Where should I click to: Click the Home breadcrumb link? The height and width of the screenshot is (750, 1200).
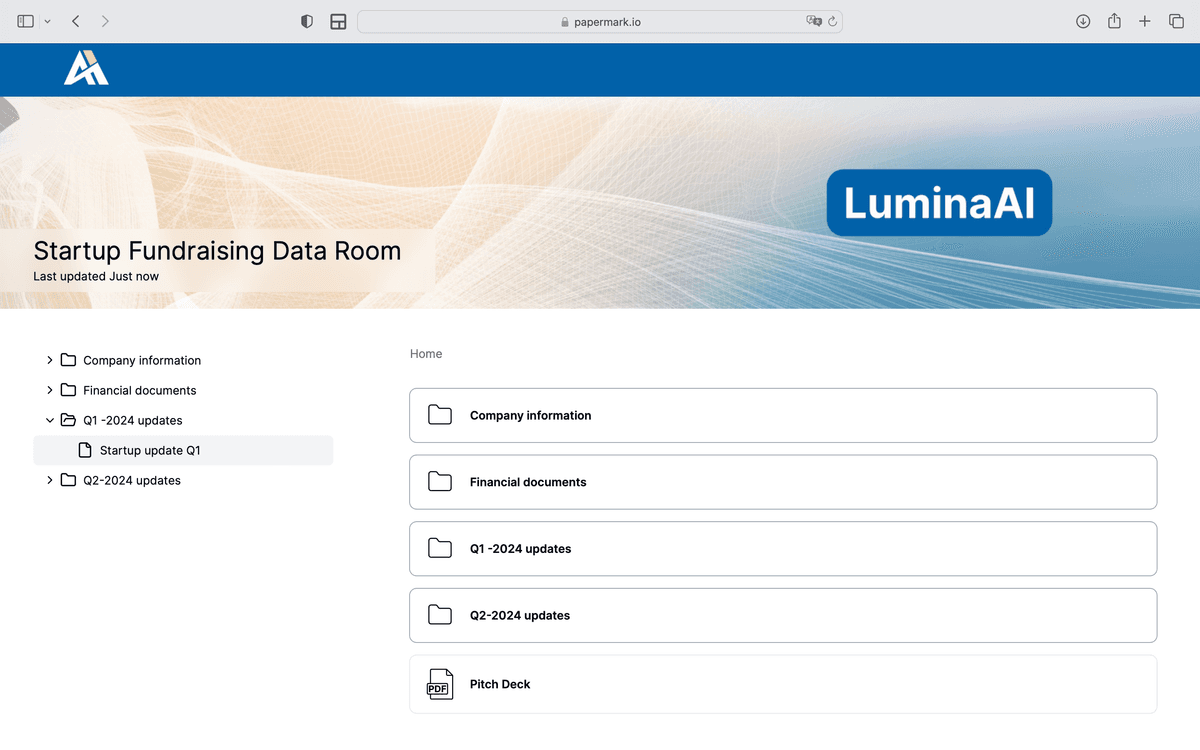[425, 353]
